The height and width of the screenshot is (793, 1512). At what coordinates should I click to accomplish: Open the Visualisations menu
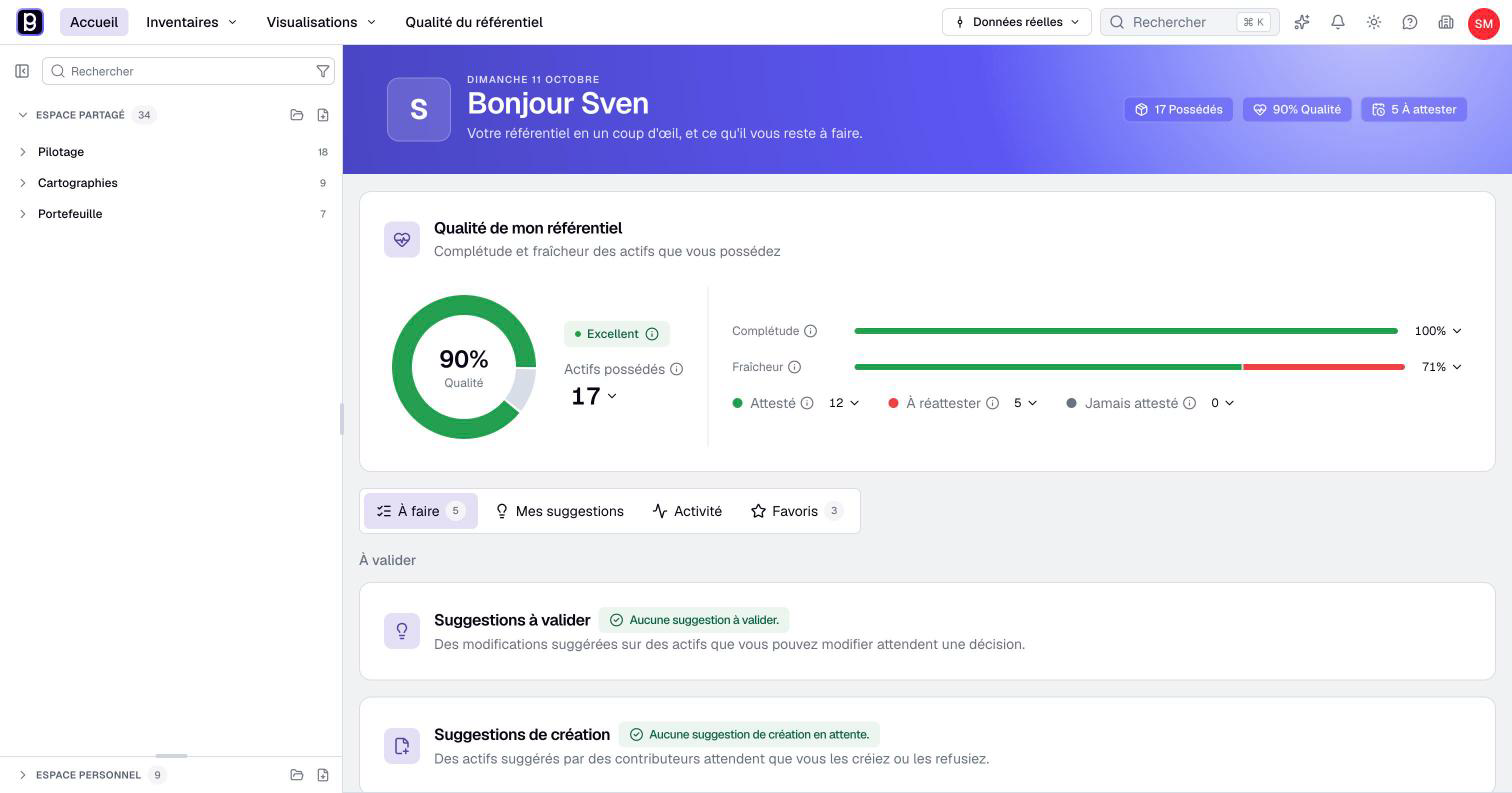(321, 22)
